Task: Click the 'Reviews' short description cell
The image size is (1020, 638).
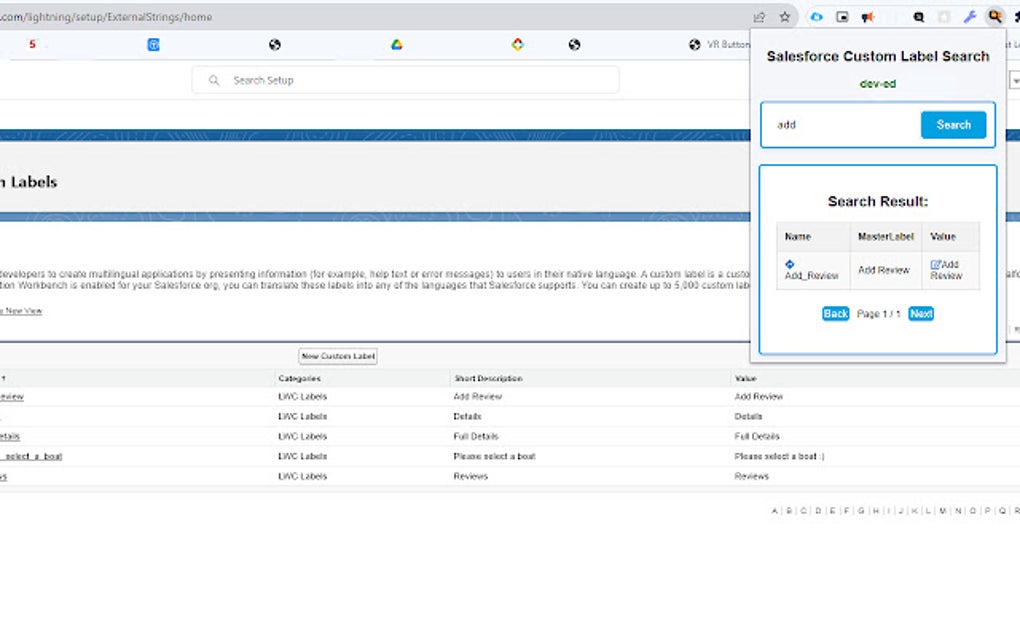Action: (x=470, y=476)
